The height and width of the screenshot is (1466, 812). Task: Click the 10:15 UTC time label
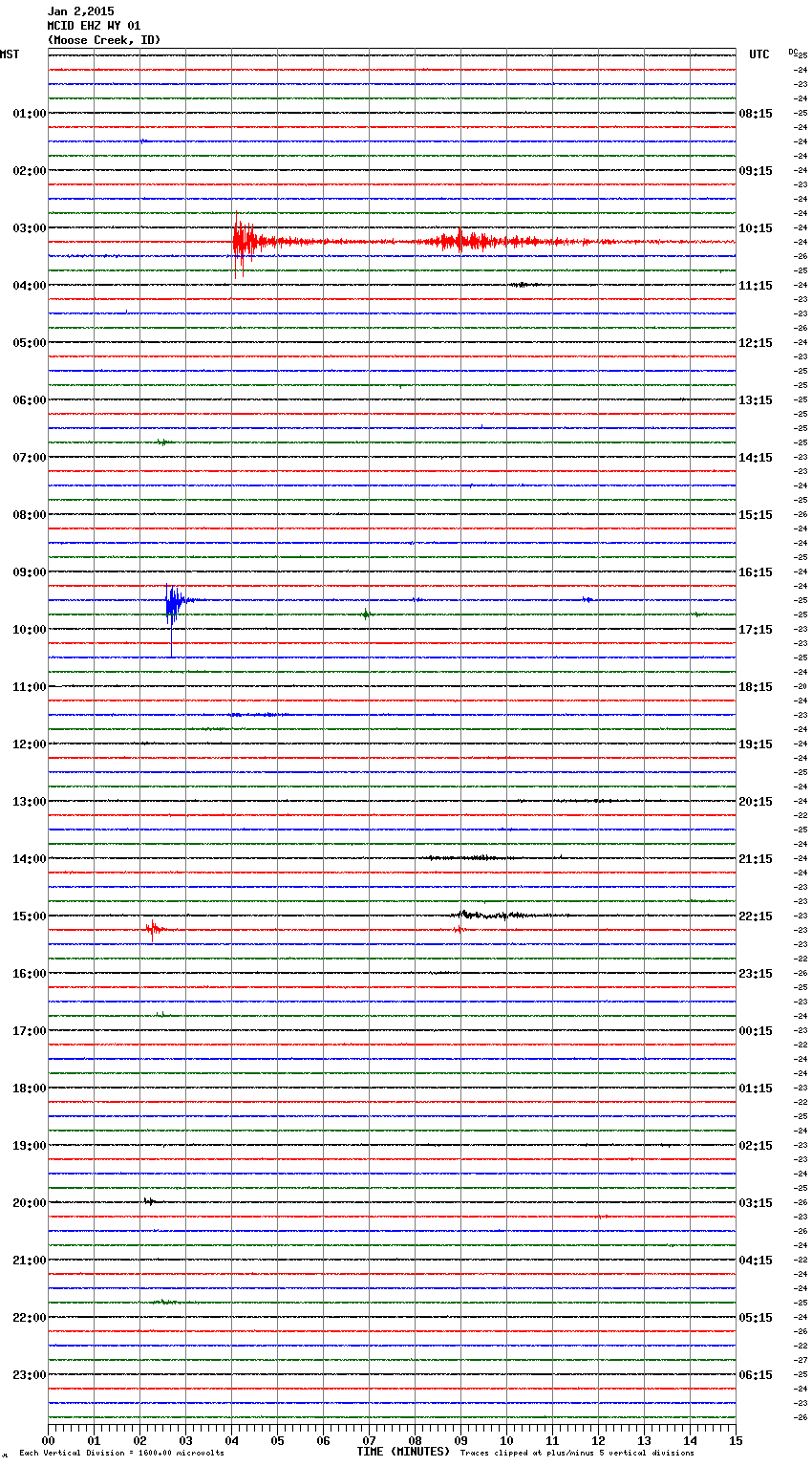point(756,228)
